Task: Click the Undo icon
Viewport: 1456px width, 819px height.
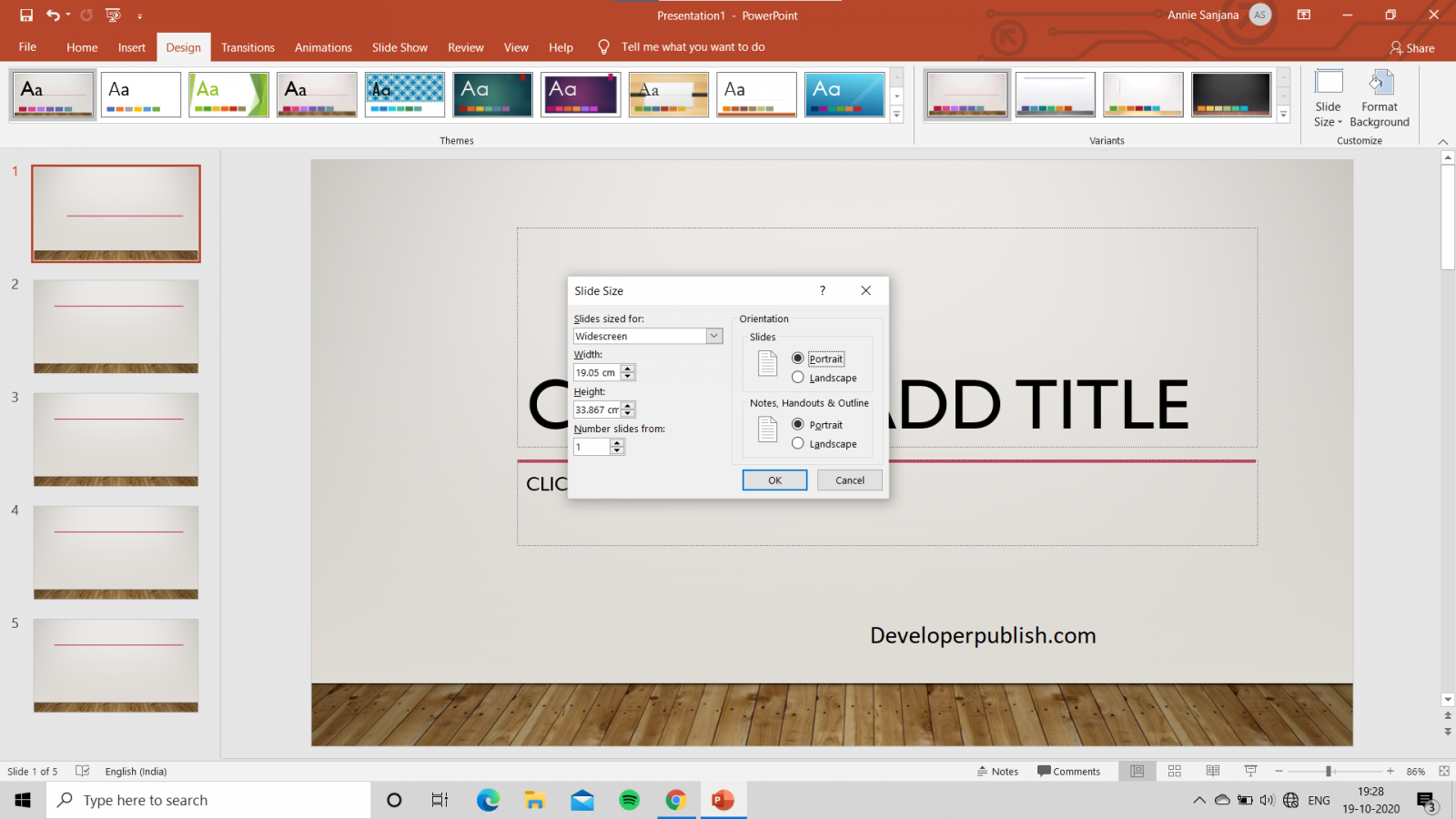Action: pos(52,15)
